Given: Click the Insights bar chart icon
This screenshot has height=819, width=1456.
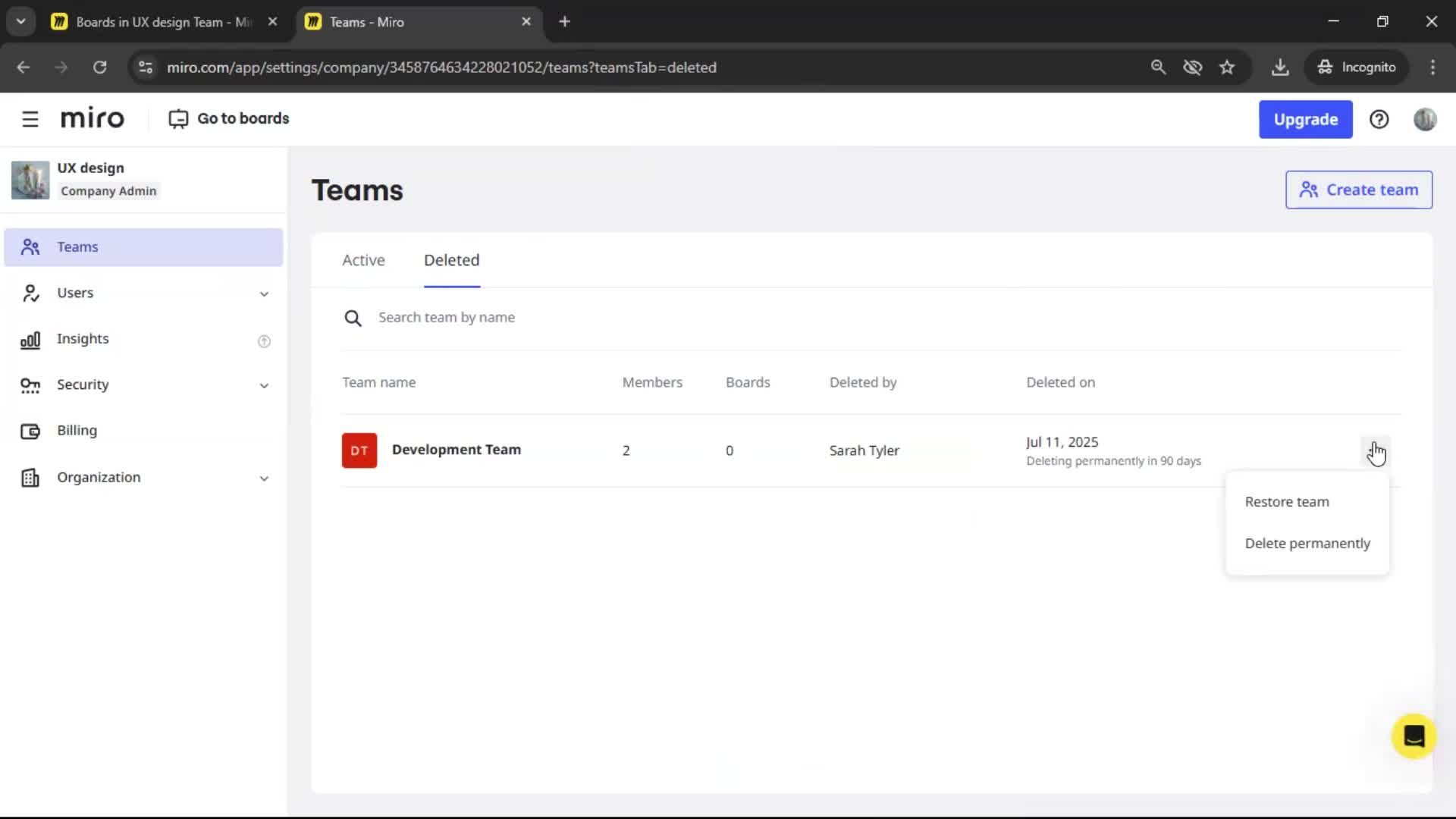Looking at the screenshot, I should (x=30, y=340).
